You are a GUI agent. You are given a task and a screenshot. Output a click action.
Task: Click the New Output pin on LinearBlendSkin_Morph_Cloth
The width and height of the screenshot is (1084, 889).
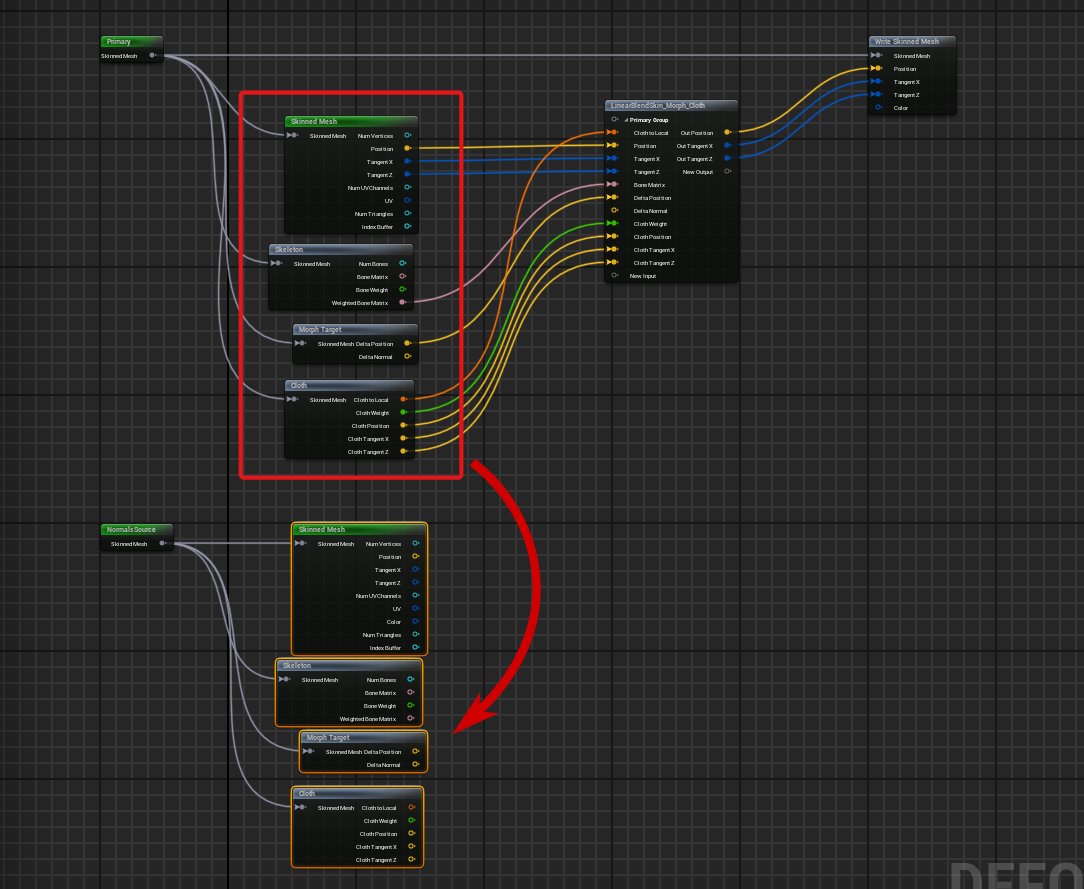pos(727,172)
